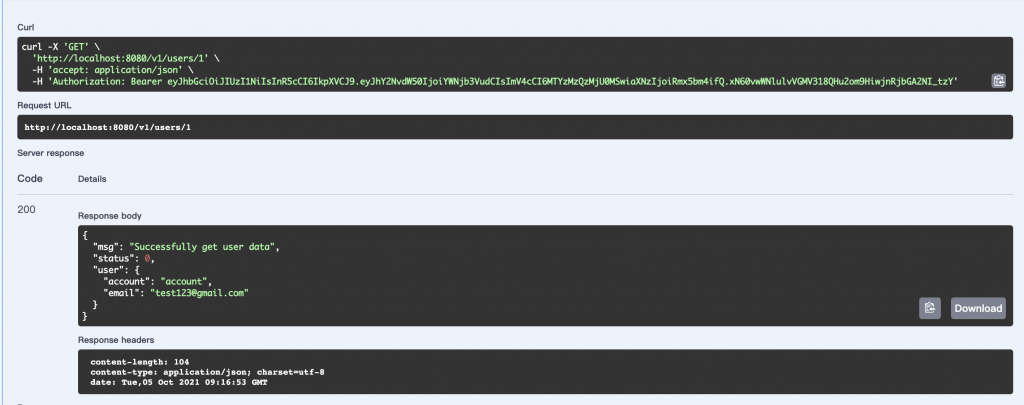Click the content-length response header line
Screen dimensions: 1024x405
139,361
